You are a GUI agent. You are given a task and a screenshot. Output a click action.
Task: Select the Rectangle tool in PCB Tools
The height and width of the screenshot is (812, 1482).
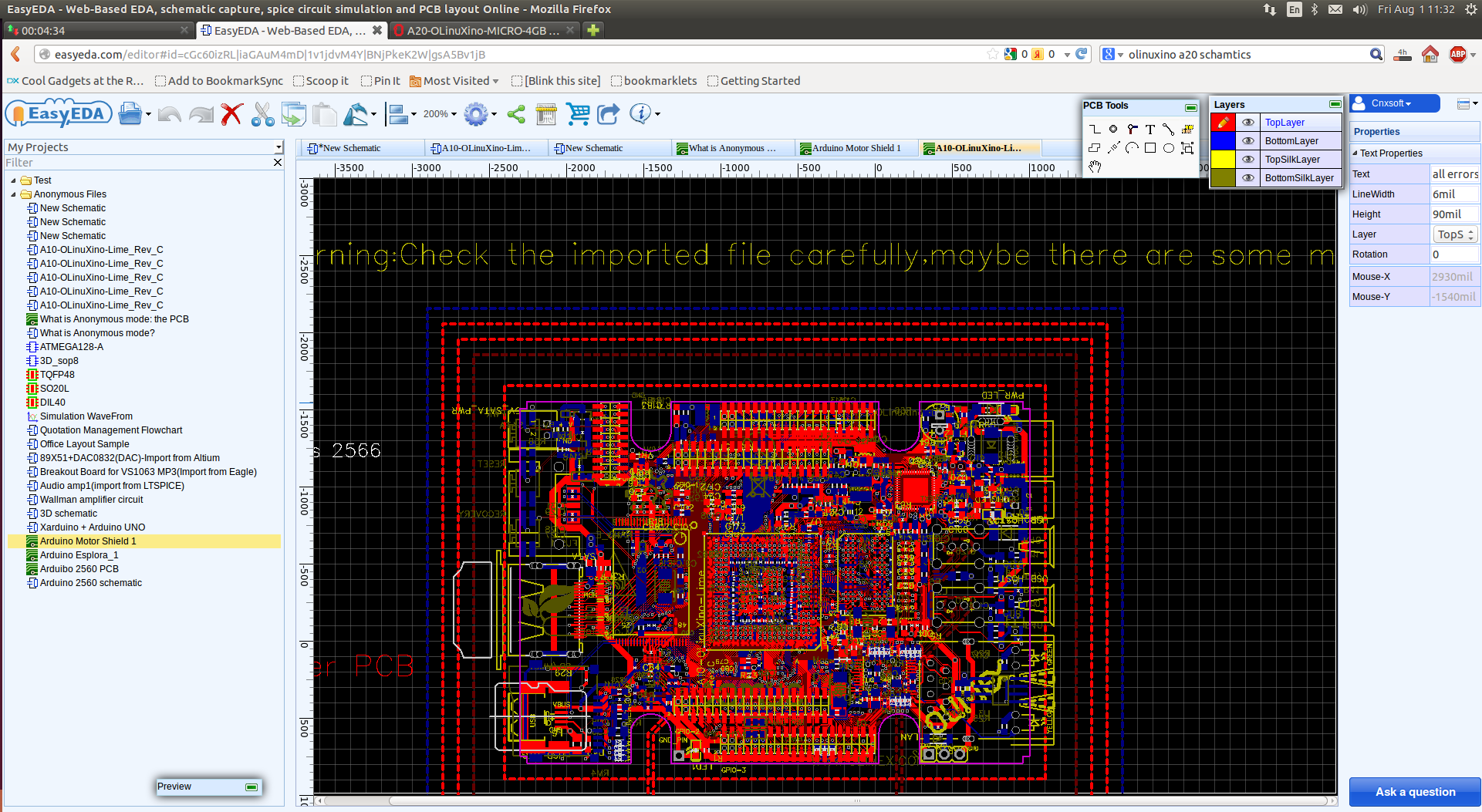click(1150, 147)
